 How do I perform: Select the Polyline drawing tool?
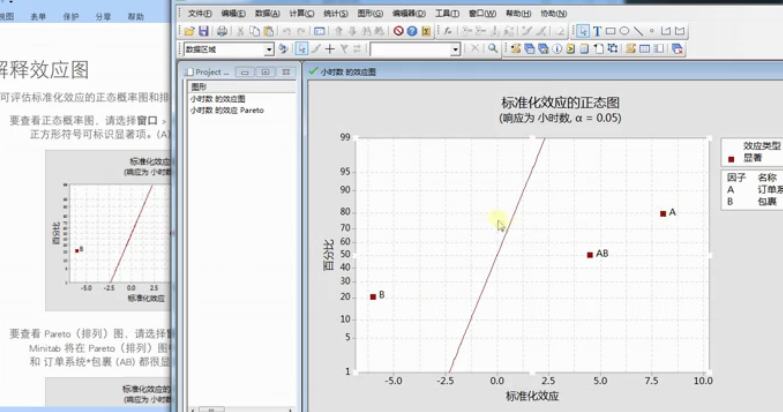point(666,31)
